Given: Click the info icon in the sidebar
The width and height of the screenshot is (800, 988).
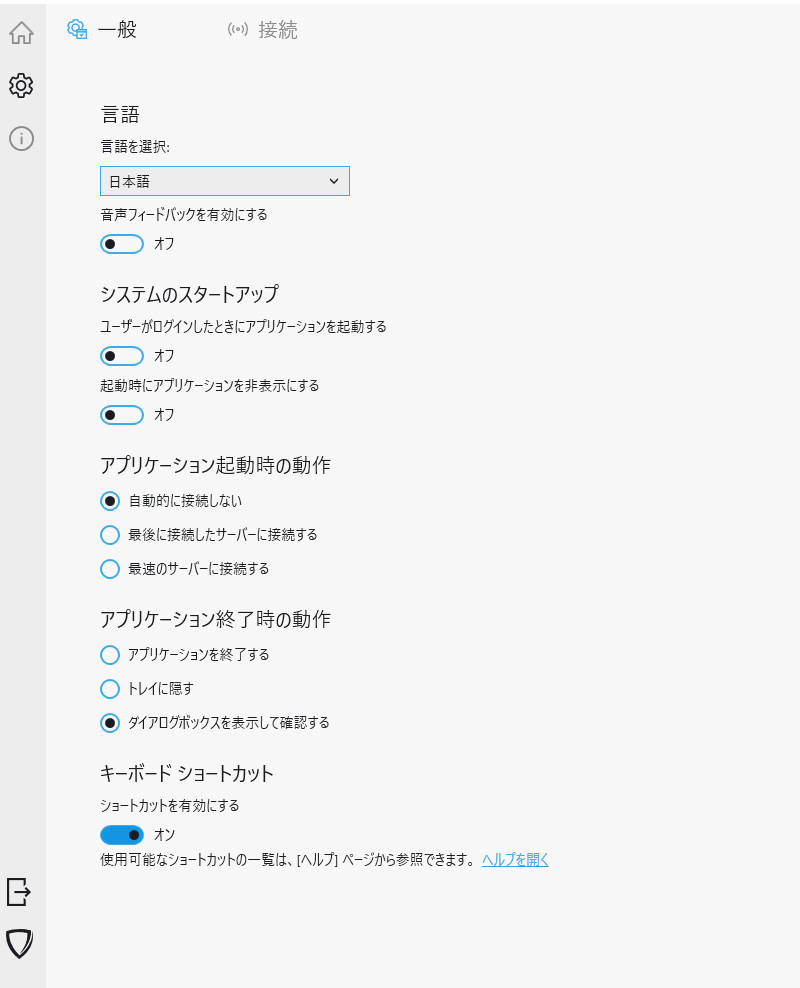Looking at the screenshot, I should [x=20, y=138].
